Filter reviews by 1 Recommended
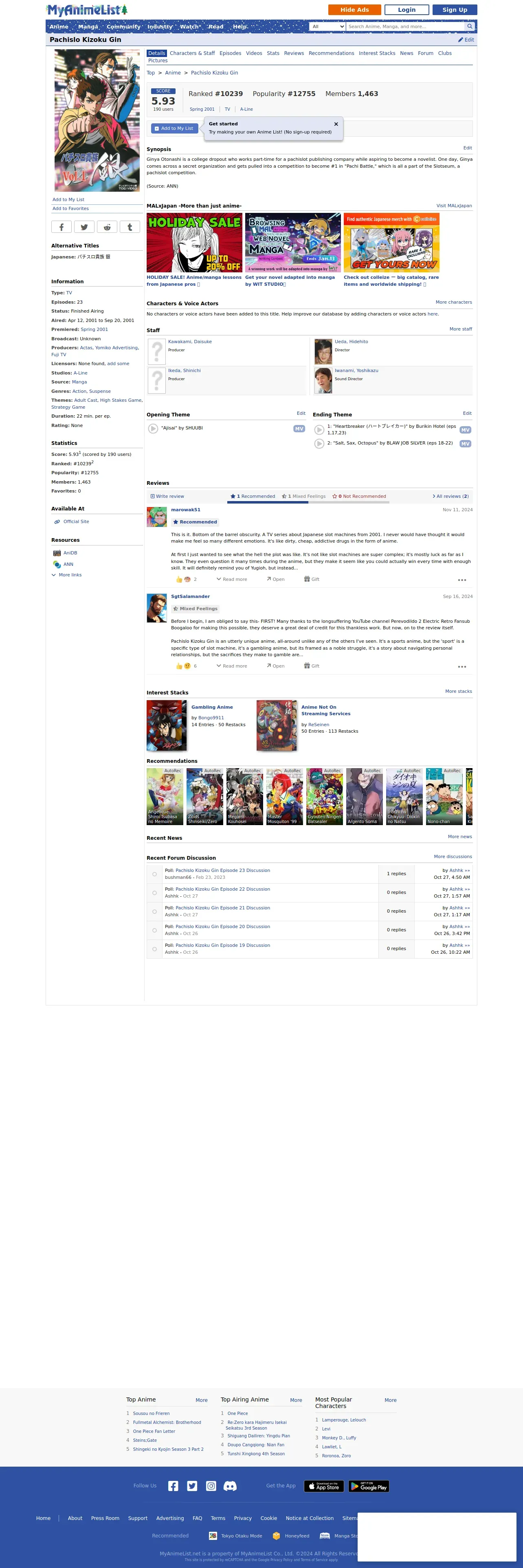This screenshot has height=1568, width=523. pyautogui.click(x=253, y=497)
